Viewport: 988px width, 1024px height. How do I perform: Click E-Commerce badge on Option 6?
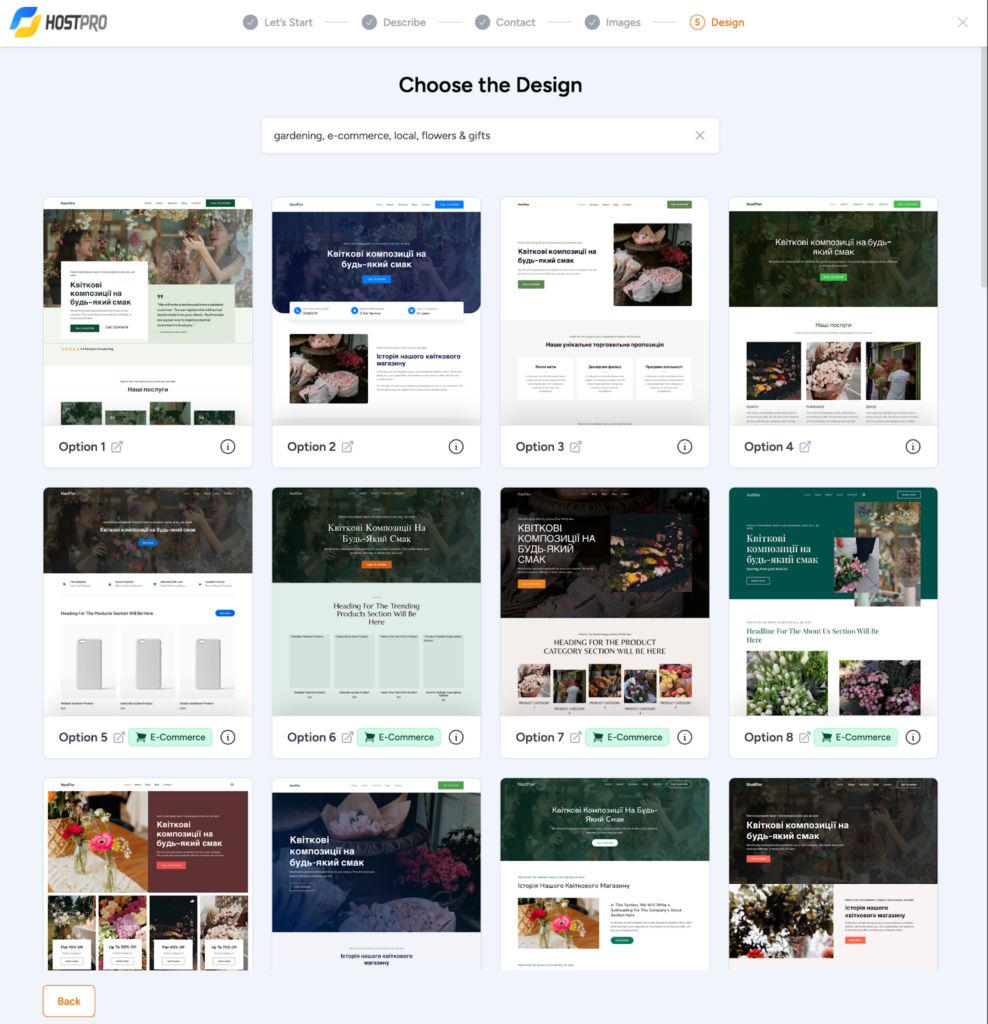399,737
